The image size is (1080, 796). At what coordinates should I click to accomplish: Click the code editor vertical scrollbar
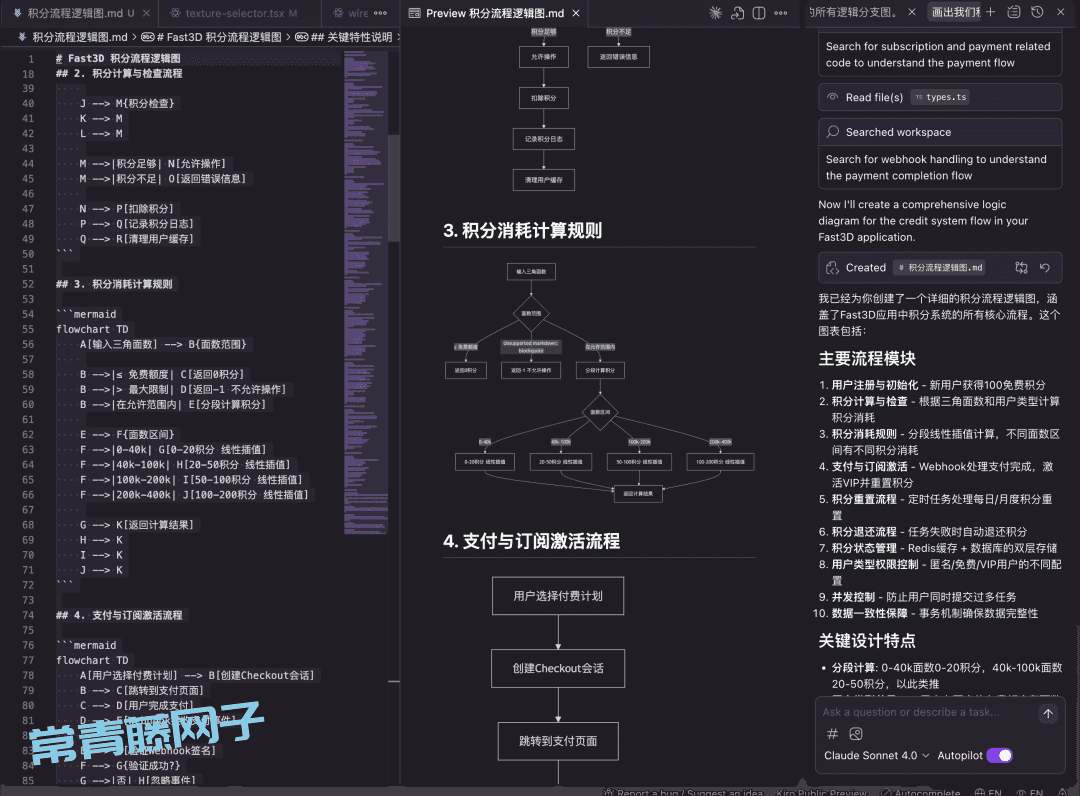tap(394, 188)
